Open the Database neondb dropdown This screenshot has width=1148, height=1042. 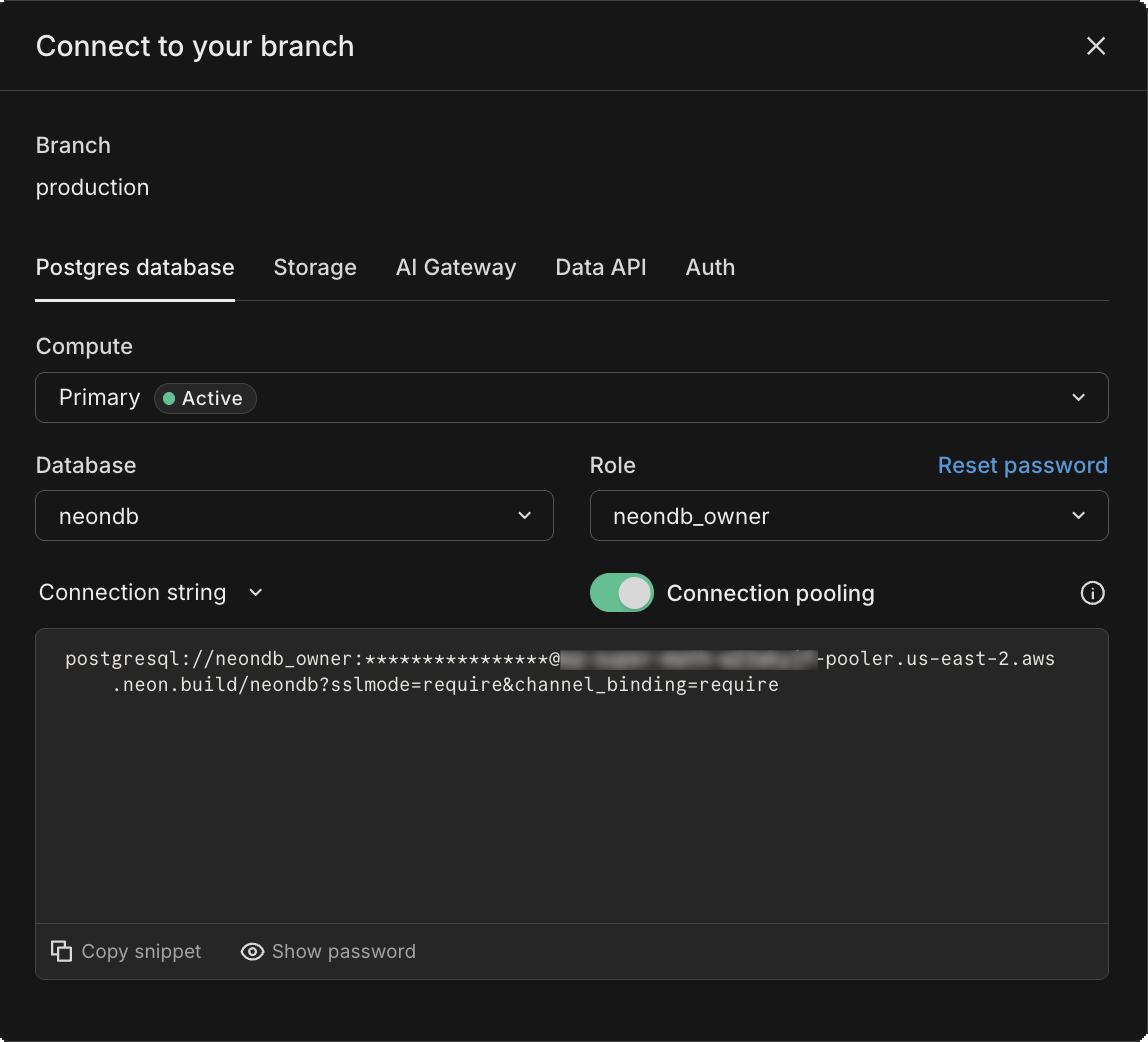[x=294, y=516]
